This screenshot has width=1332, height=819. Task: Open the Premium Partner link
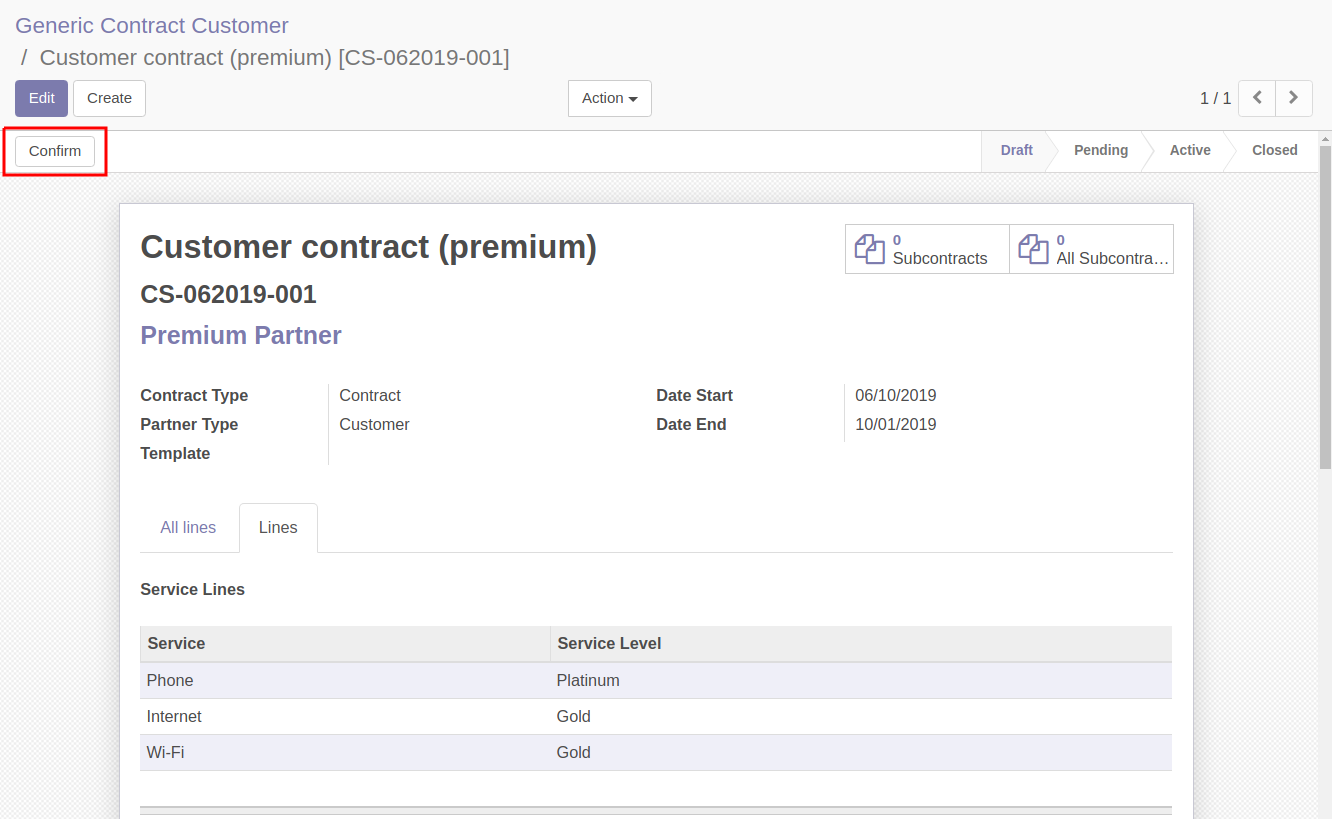click(241, 335)
